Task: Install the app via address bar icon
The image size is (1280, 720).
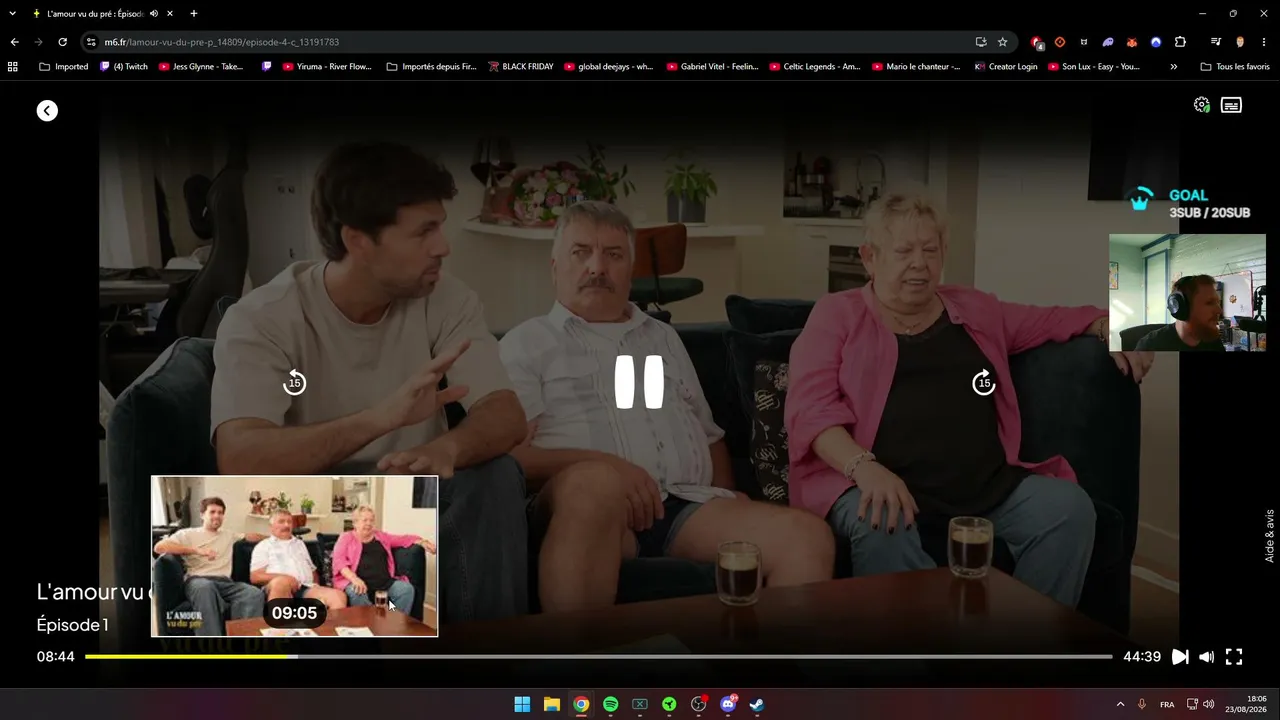Action: point(981,42)
